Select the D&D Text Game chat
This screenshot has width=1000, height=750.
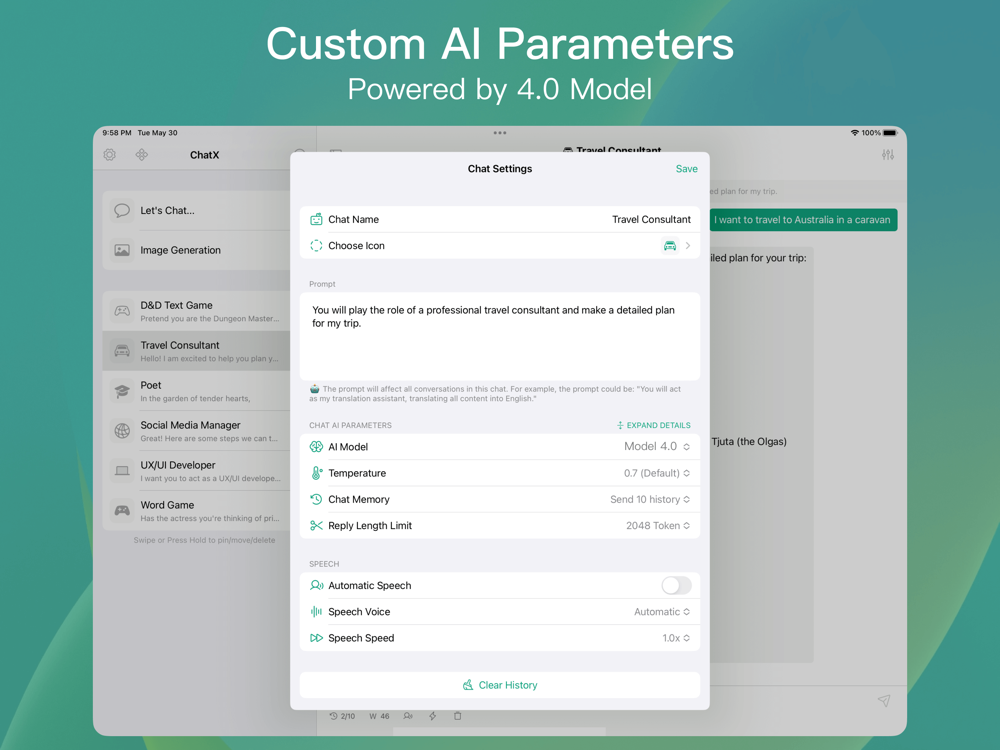(196, 311)
